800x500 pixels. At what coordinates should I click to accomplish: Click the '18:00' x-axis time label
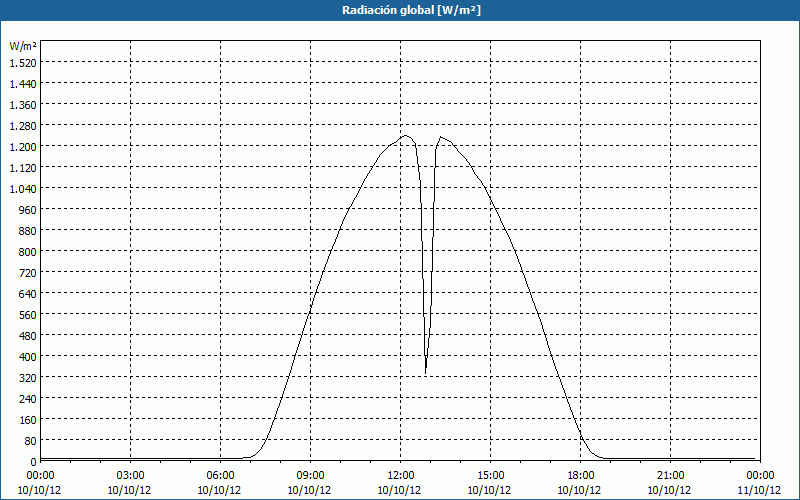pos(580,476)
